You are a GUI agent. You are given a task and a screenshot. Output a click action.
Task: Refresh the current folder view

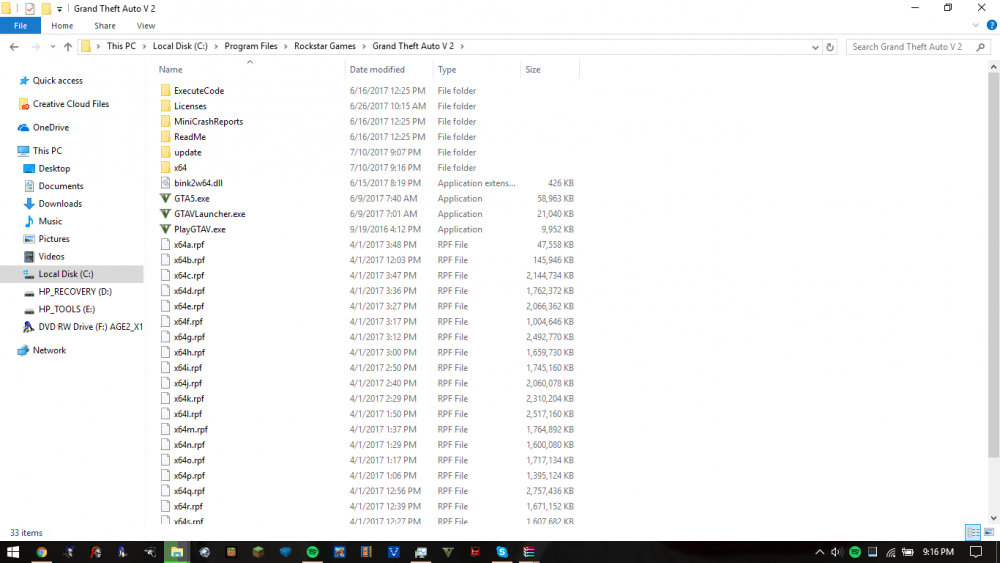point(830,47)
